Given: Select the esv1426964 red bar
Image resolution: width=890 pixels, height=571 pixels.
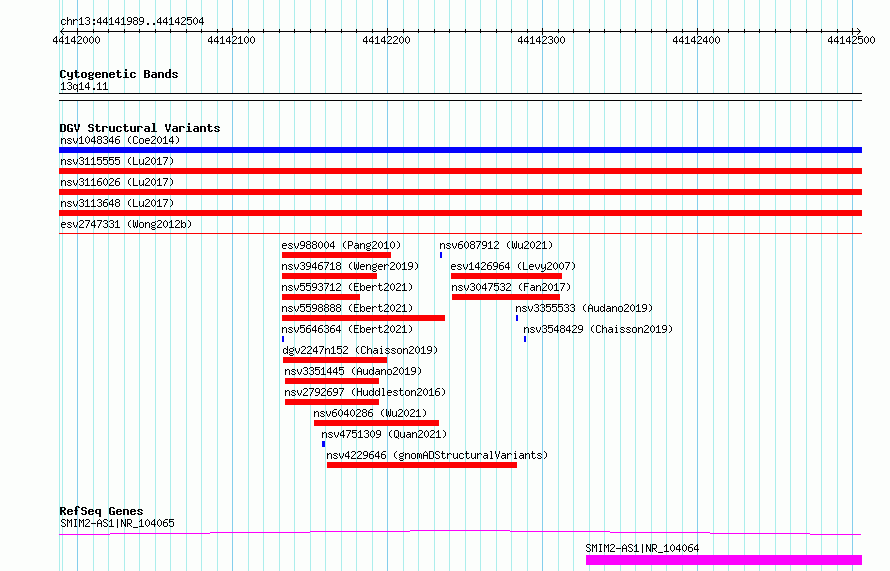Looking at the screenshot, I should (x=506, y=276).
